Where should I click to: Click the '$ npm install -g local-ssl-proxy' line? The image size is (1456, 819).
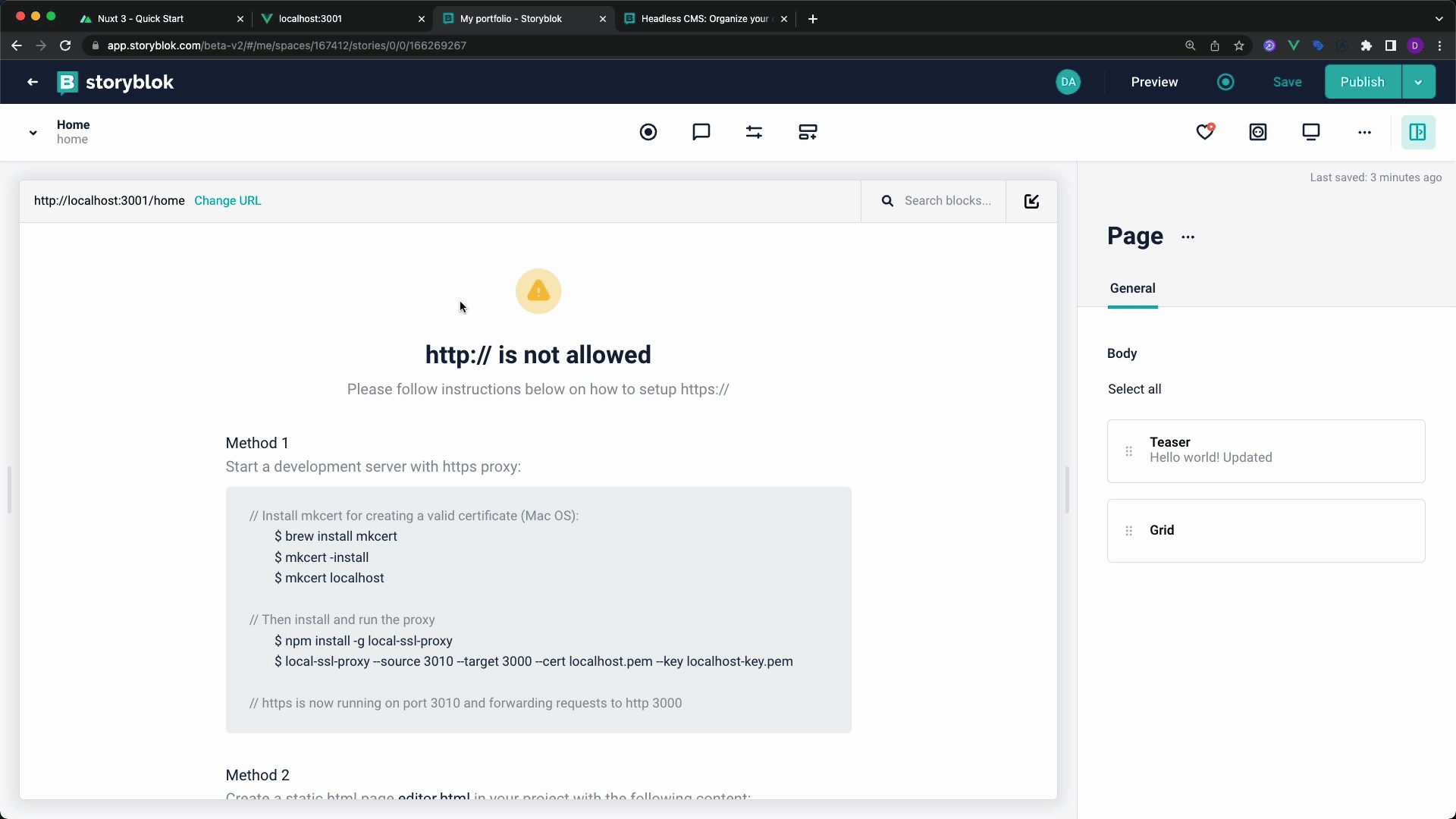coord(363,641)
